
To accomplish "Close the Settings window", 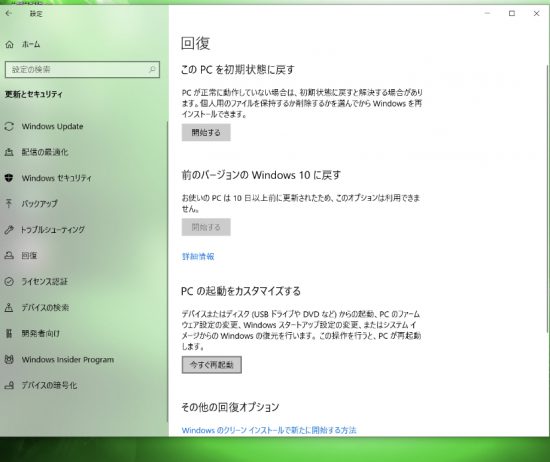I will coord(536,13).
